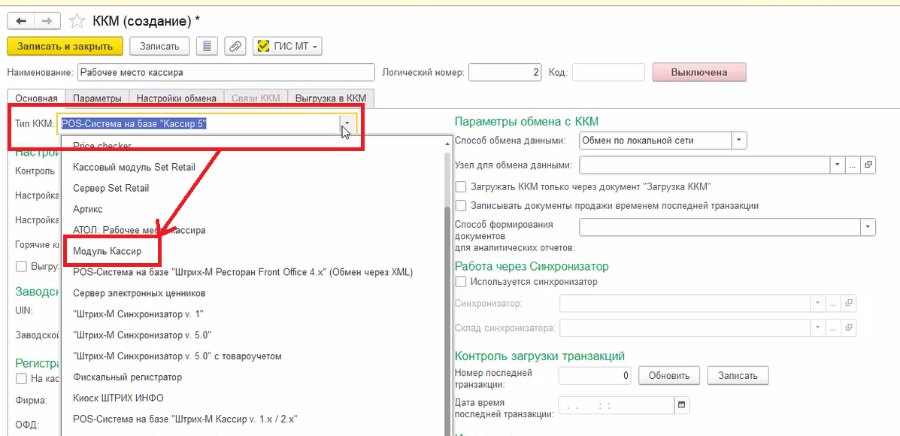Click Записать и закрыть button

point(65,46)
